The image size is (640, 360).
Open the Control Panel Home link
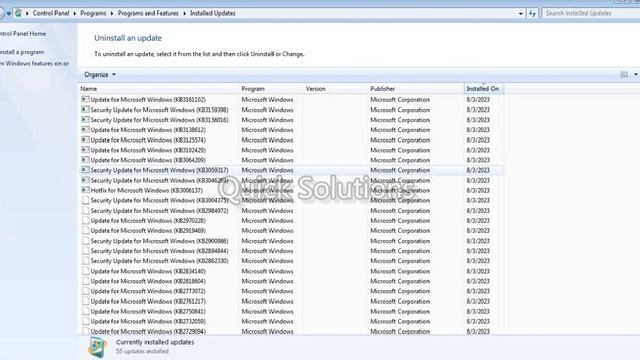point(23,34)
